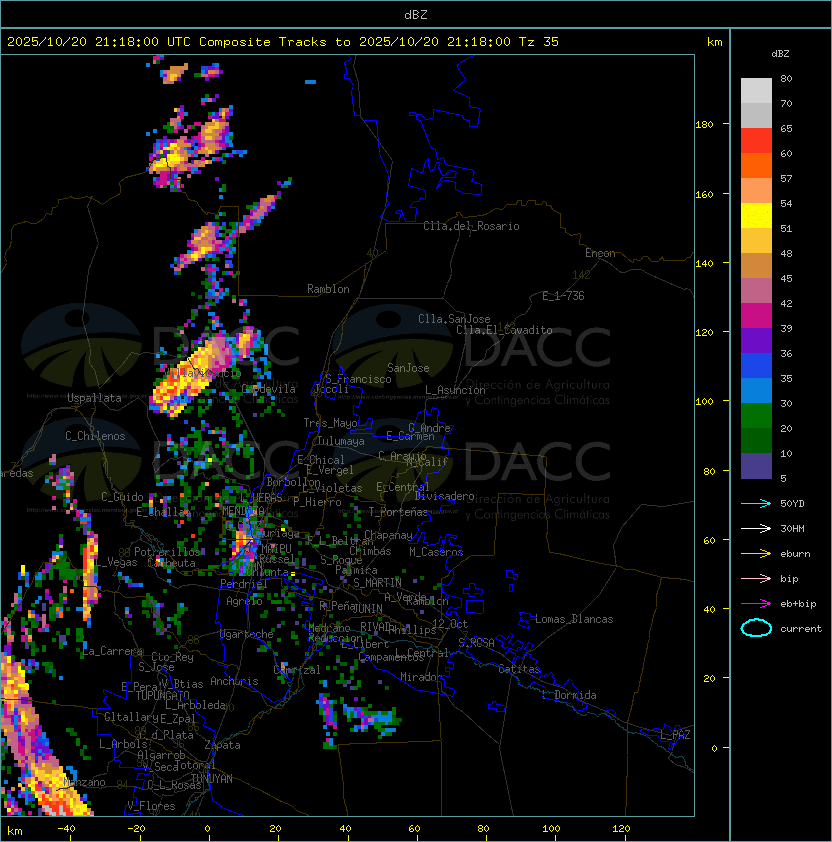The width and height of the screenshot is (832, 842).
Task: Click the Carrizal map label
Action: coord(297,670)
